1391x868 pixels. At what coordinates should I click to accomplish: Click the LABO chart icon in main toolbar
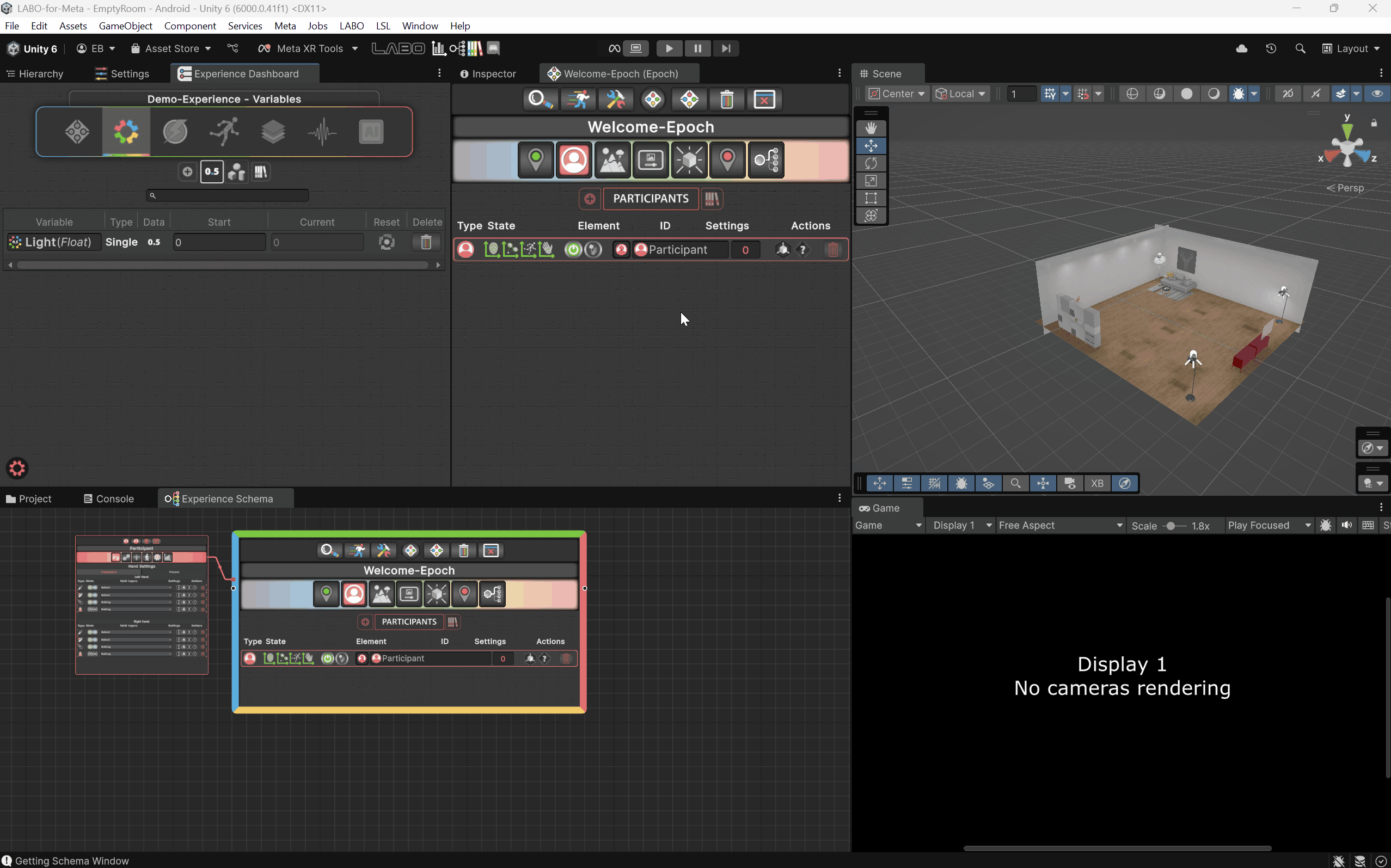tap(438, 48)
